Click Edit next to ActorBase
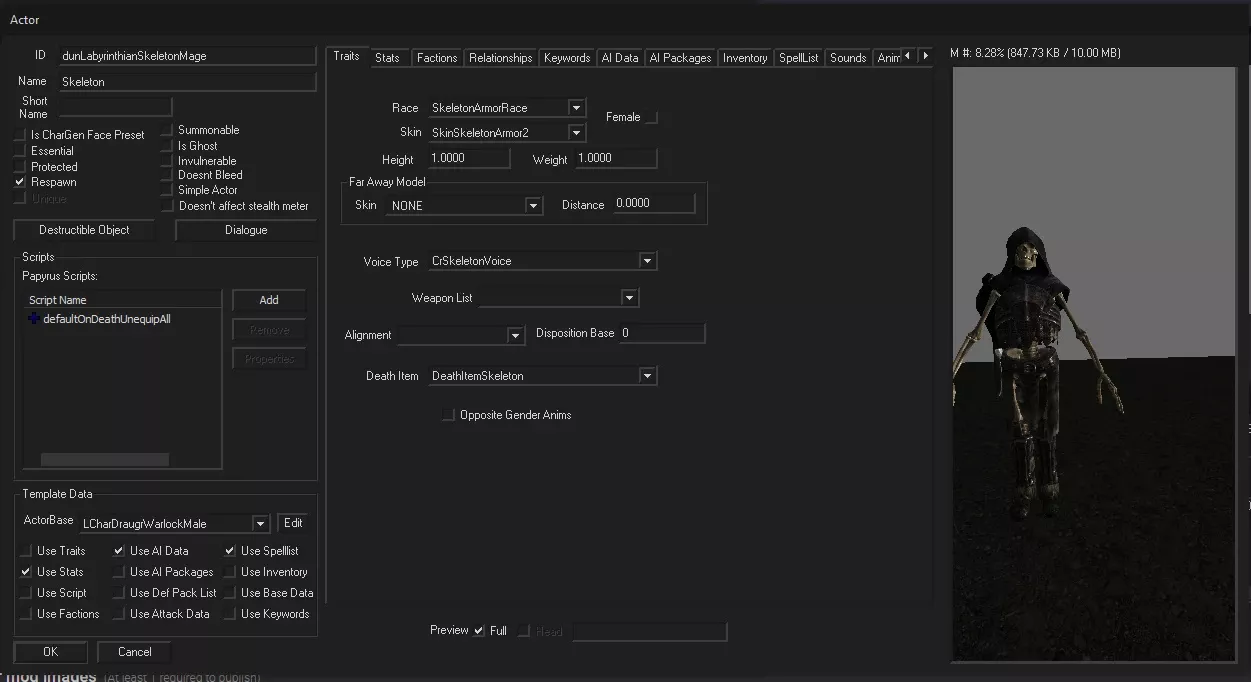 293,523
